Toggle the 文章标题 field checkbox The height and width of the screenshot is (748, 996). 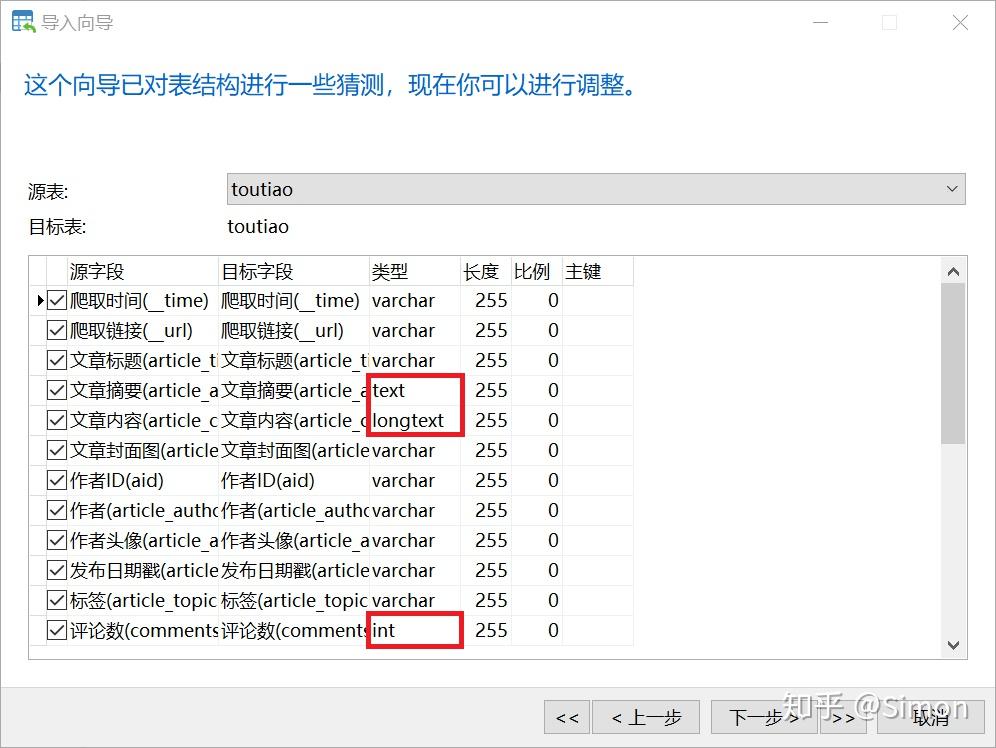point(57,360)
